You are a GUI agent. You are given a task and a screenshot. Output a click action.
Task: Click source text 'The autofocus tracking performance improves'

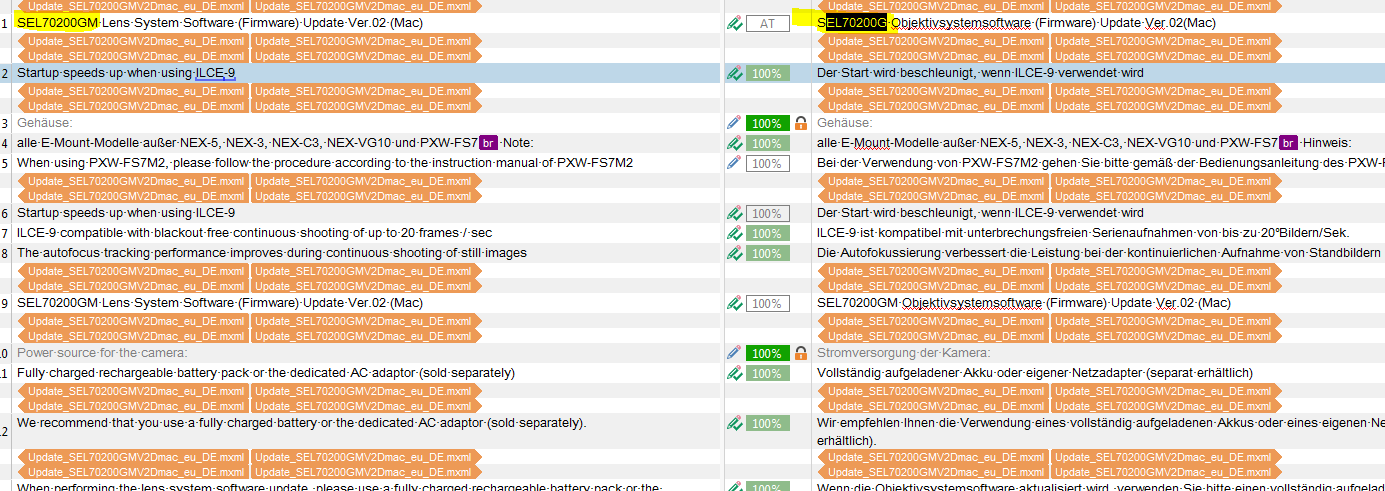point(153,253)
